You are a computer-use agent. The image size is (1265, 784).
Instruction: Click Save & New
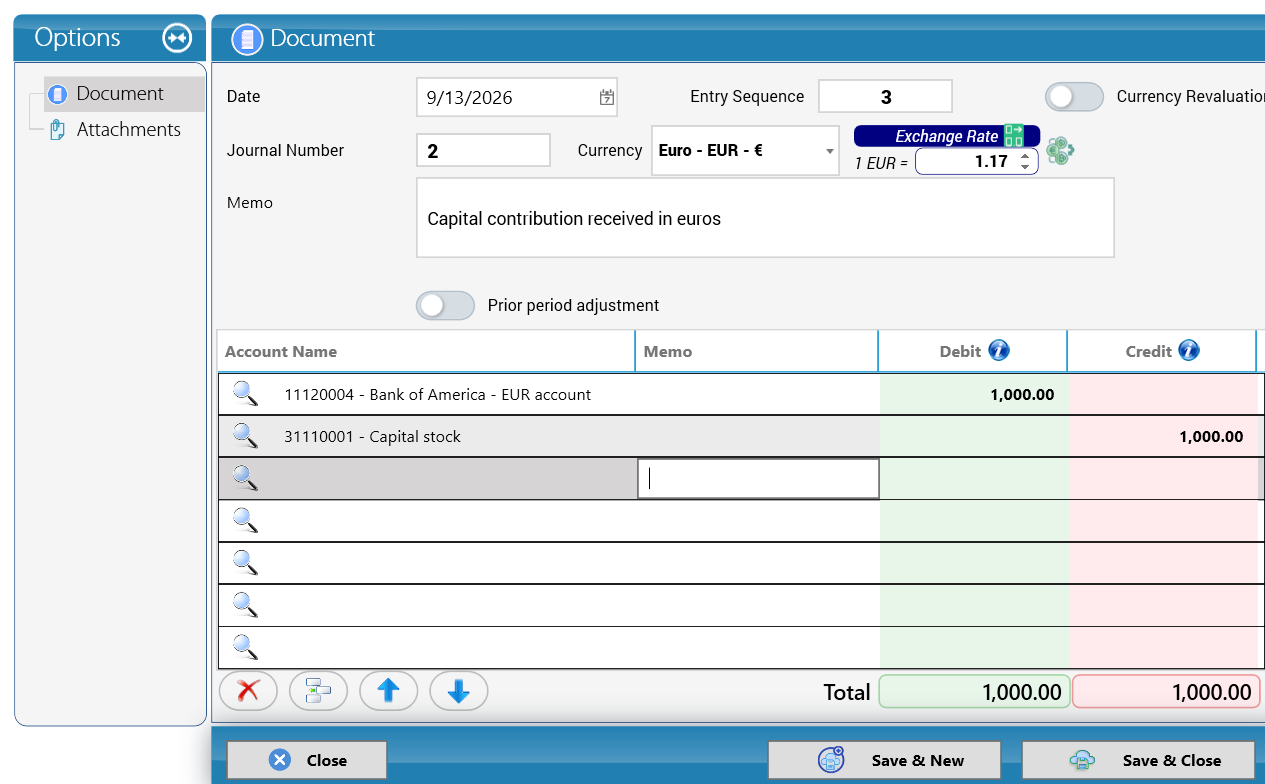click(884, 760)
